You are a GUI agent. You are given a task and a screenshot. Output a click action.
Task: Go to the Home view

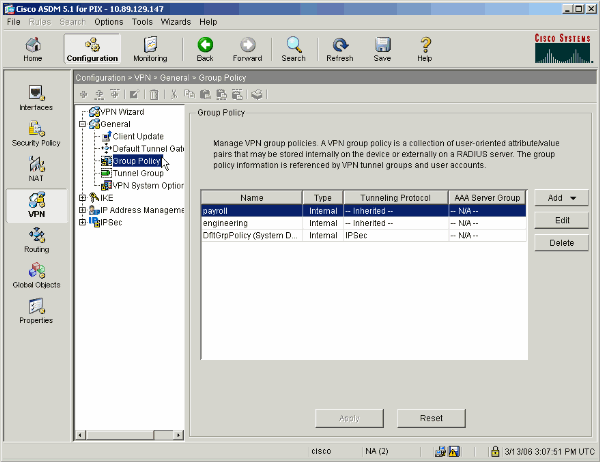click(x=33, y=49)
